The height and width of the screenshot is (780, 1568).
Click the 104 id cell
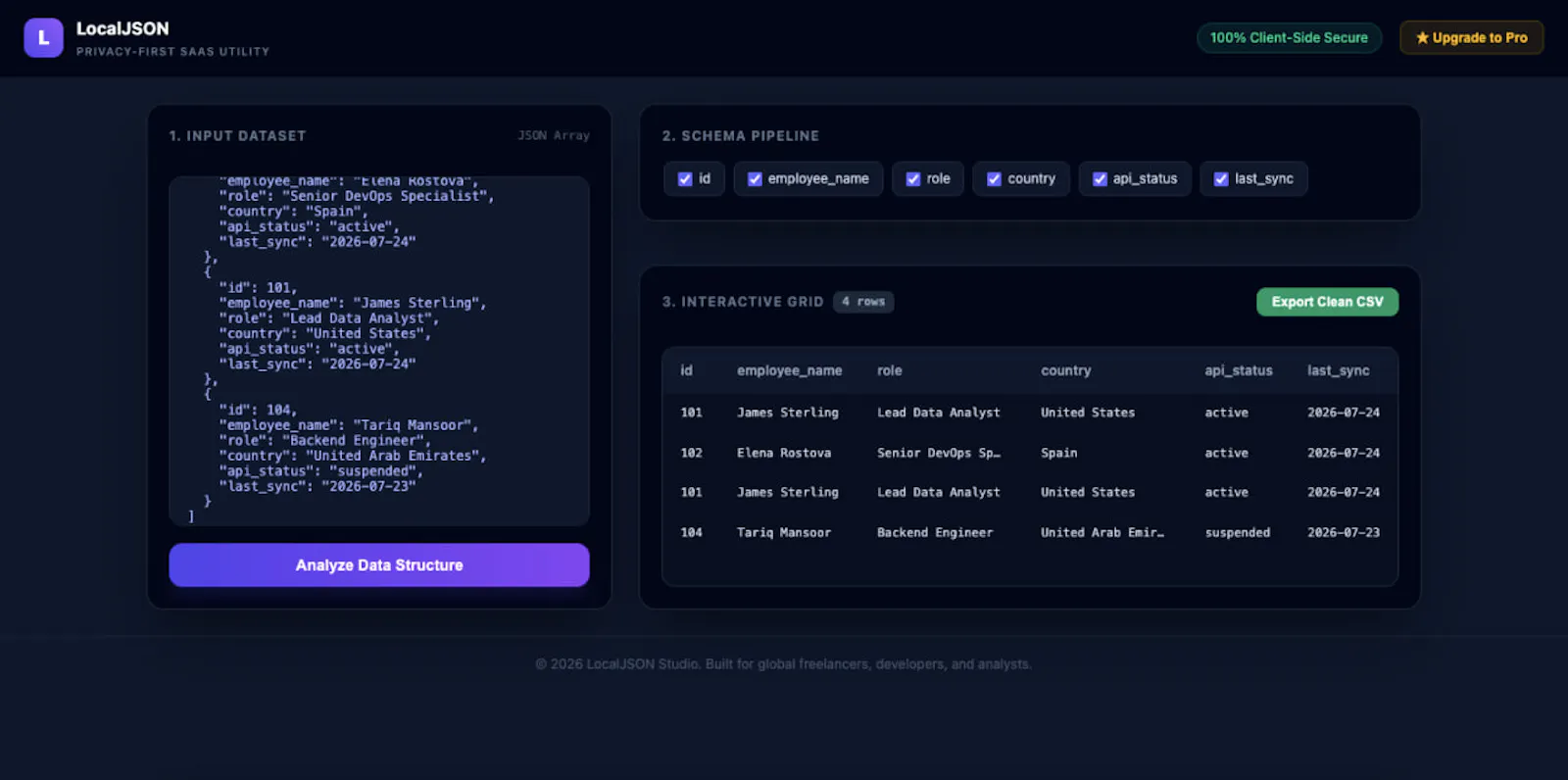tap(691, 532)
